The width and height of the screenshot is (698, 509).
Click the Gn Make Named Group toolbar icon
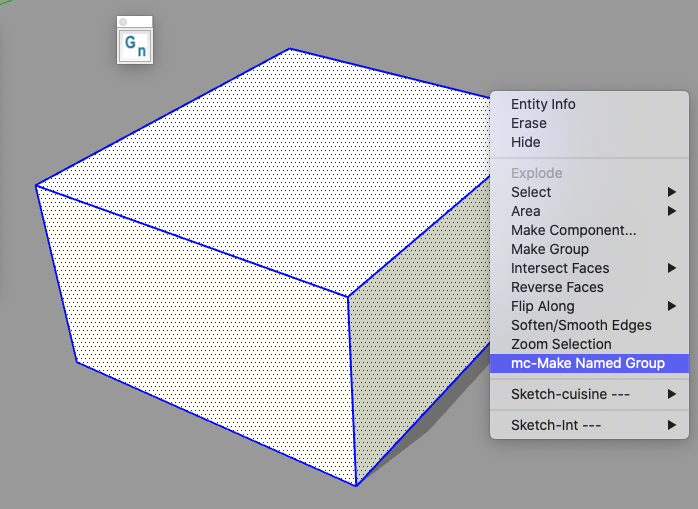pos(135,45)
